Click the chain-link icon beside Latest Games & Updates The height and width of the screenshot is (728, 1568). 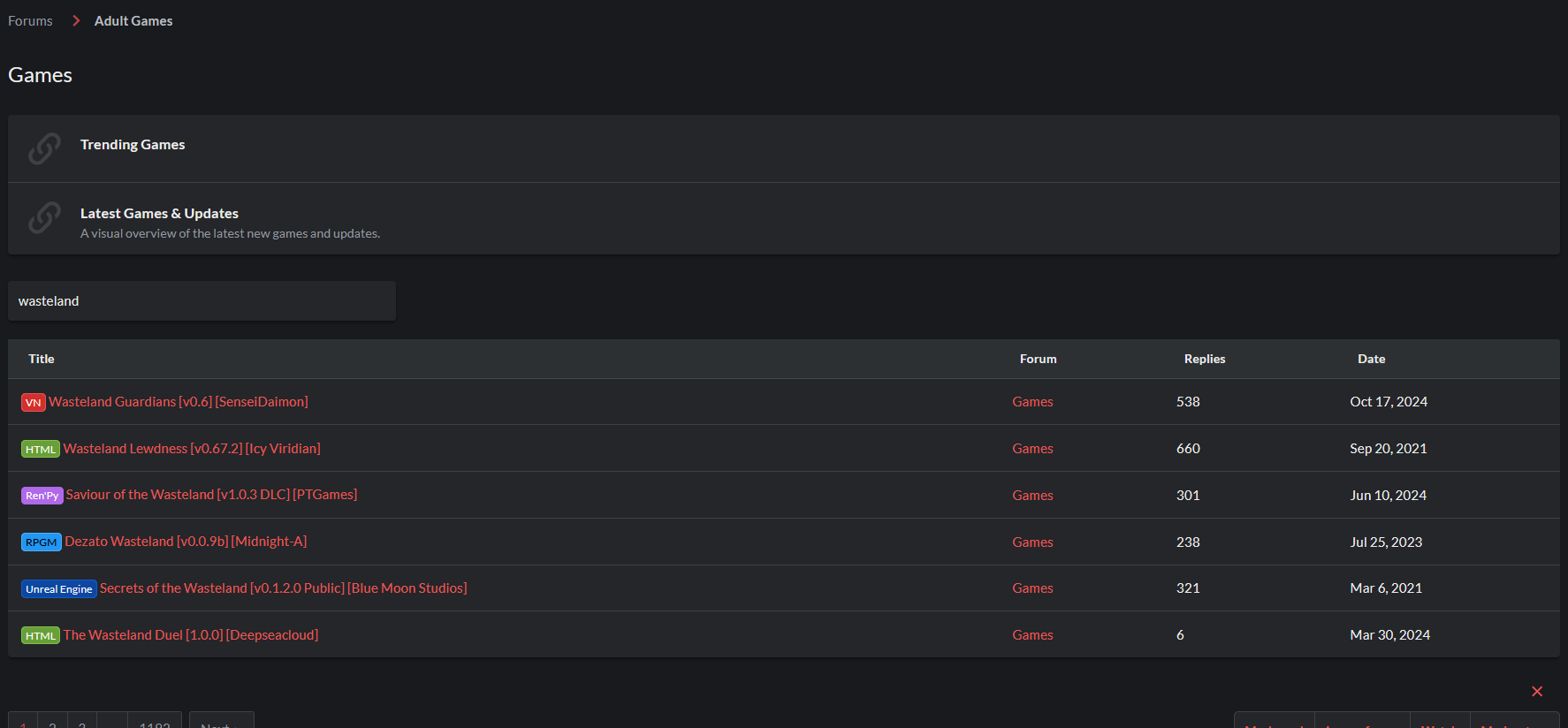click(44, 217)
